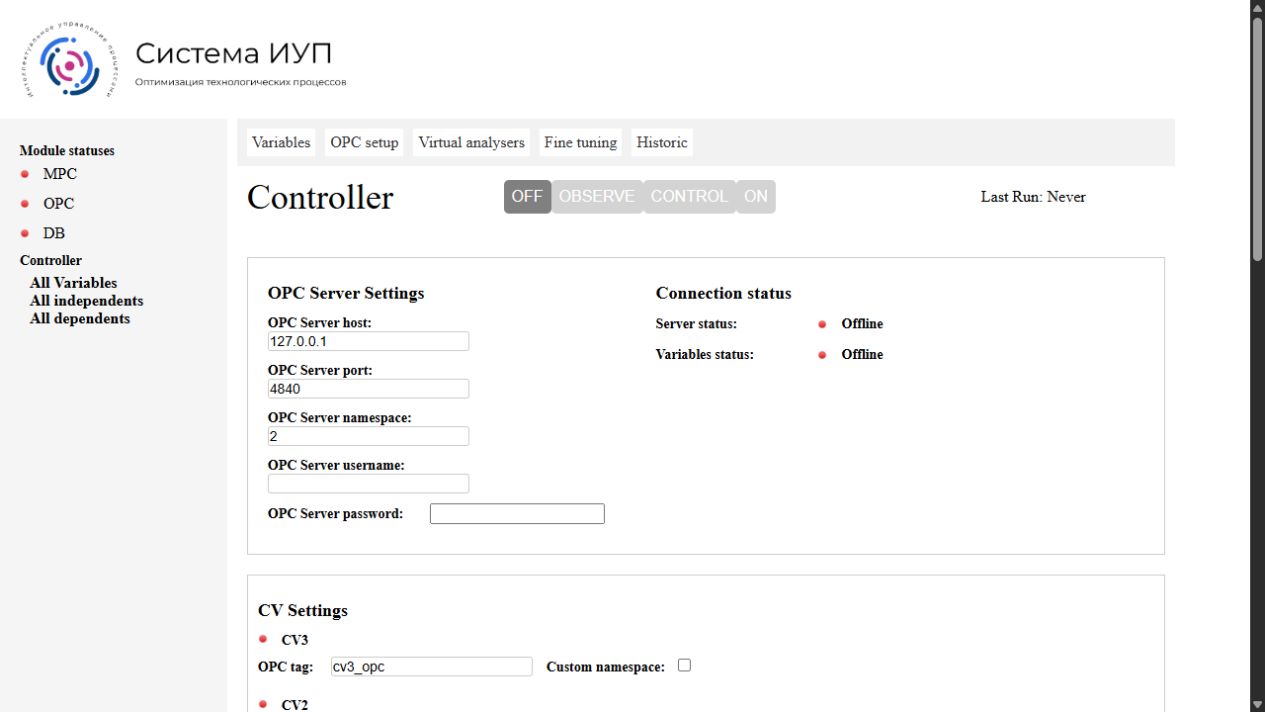Open the OPC setup tab
The height and width of the screenshot is (712, 1265).
[x=364, y=143]
